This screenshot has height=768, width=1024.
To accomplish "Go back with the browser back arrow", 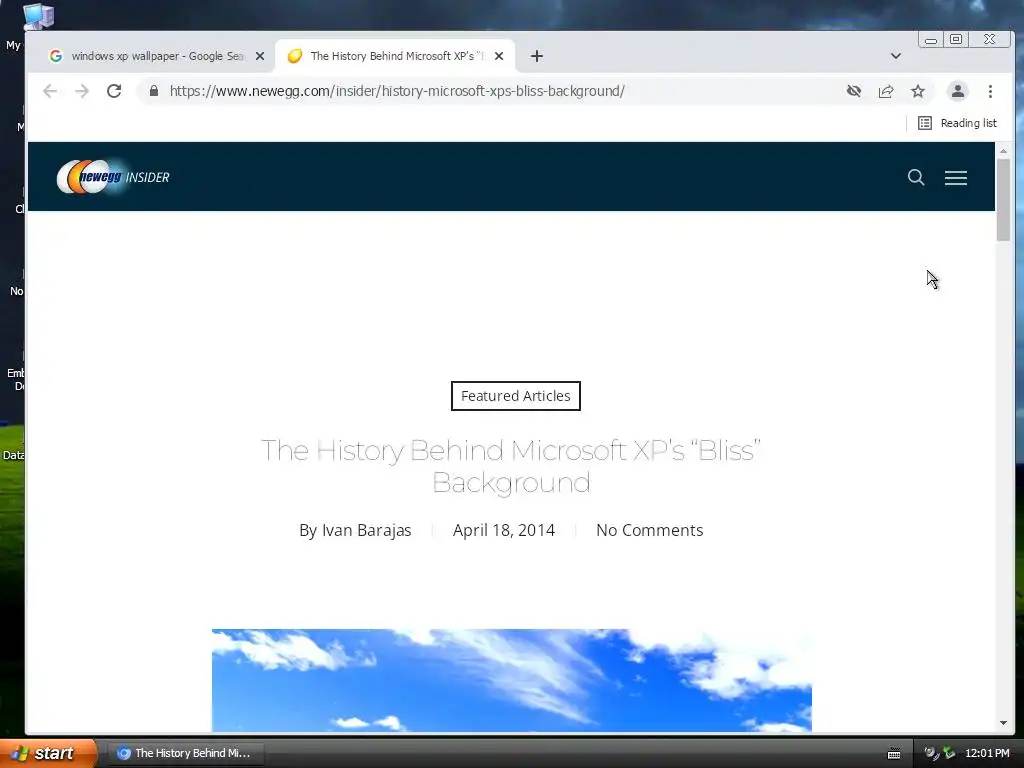I will [50, 91].
